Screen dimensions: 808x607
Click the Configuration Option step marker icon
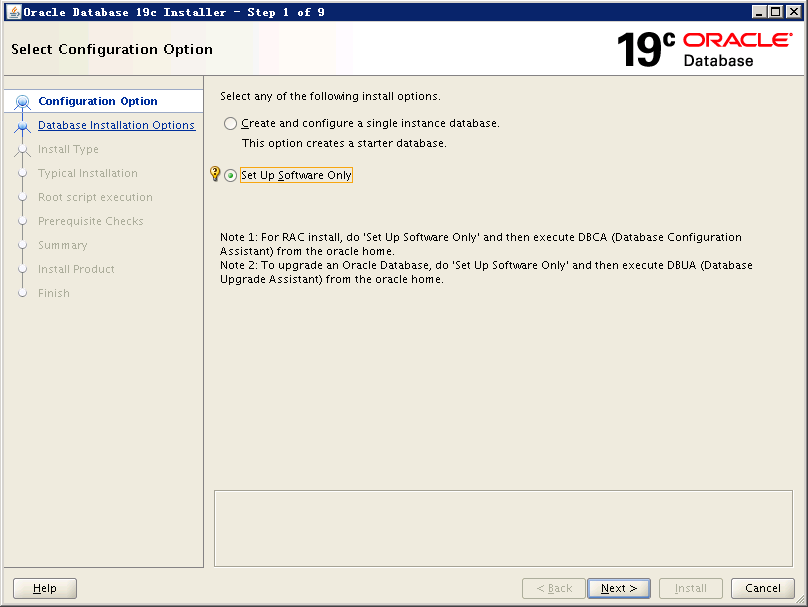click(x=22, y=102)
